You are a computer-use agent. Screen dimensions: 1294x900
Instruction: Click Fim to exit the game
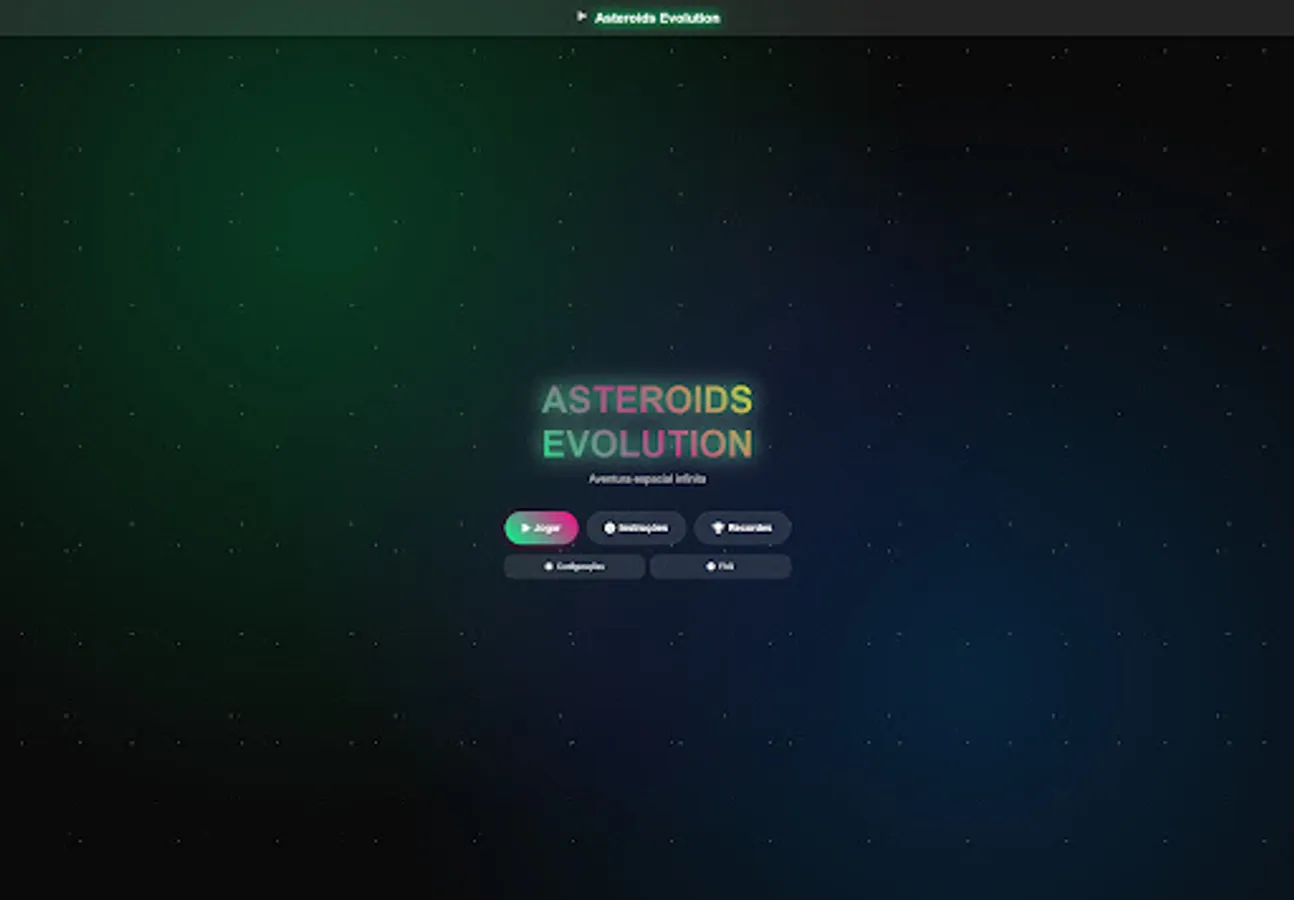pyautogui.click(x=720, y=566)
